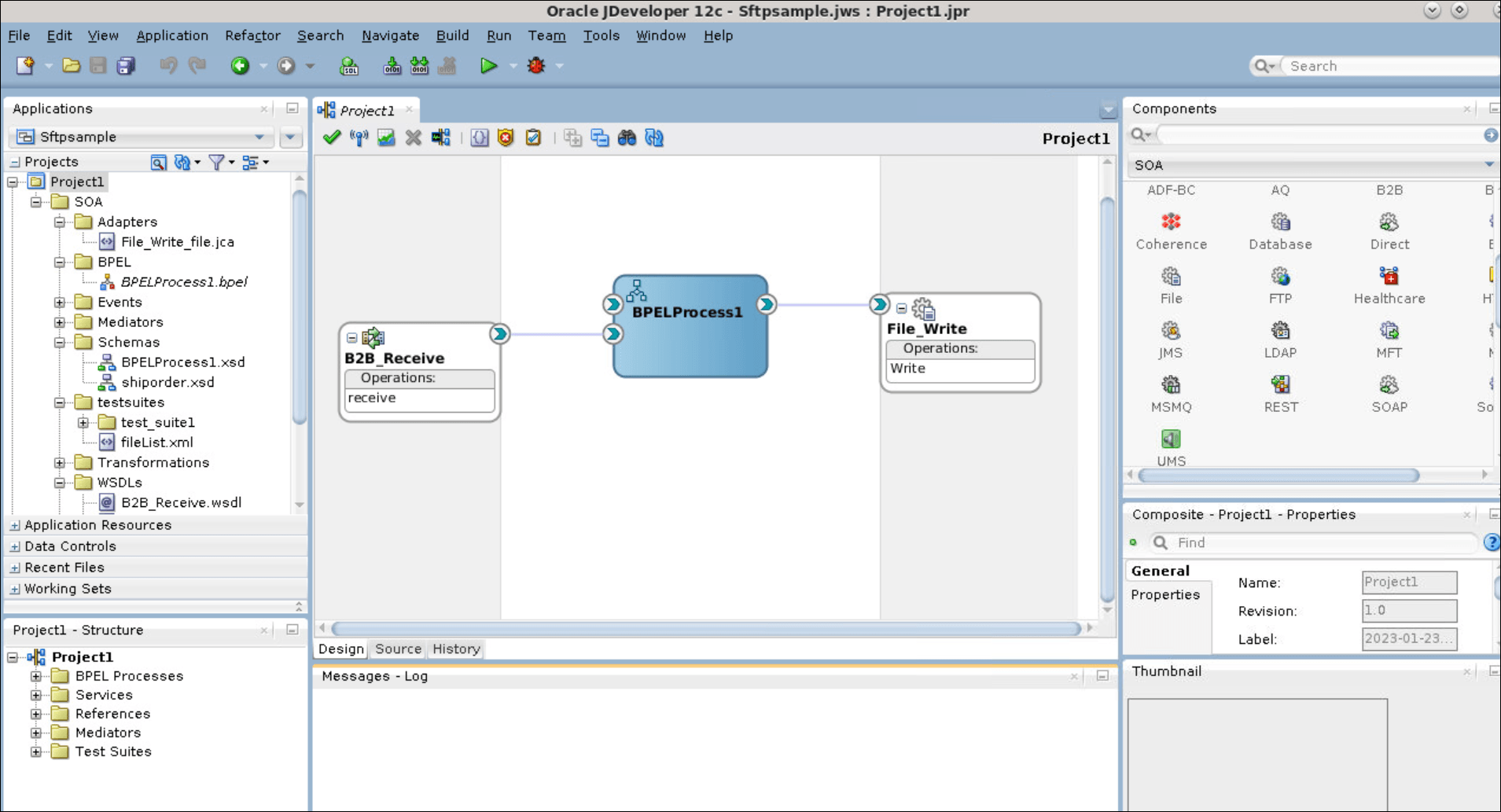This screenshot has width=1501, height=812.
Task: Switch to the History editor tab
Action: pyautogui.click(x=456, y=649)
